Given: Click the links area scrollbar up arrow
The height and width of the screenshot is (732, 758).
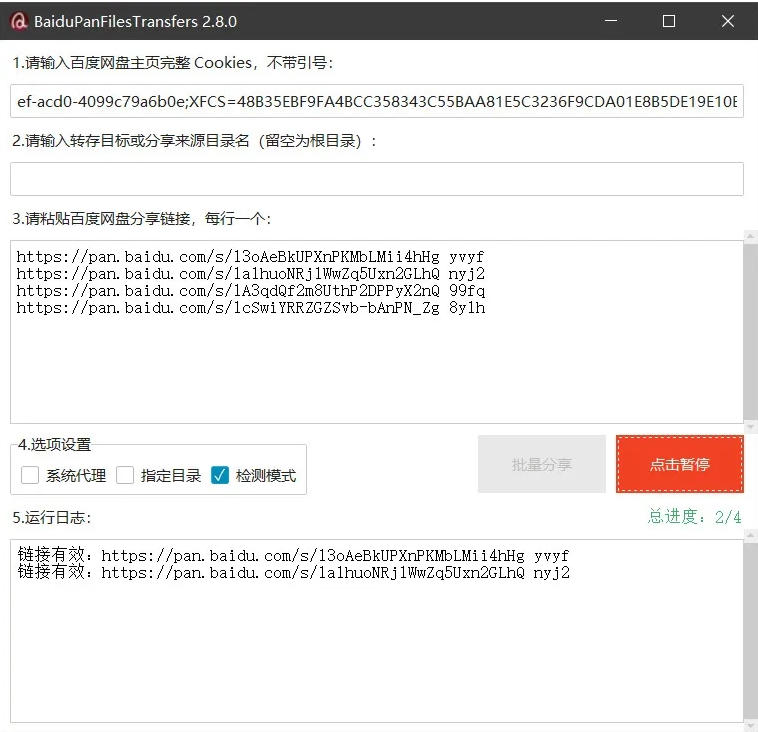Looking at the screenshot, I should pos(750,236).
